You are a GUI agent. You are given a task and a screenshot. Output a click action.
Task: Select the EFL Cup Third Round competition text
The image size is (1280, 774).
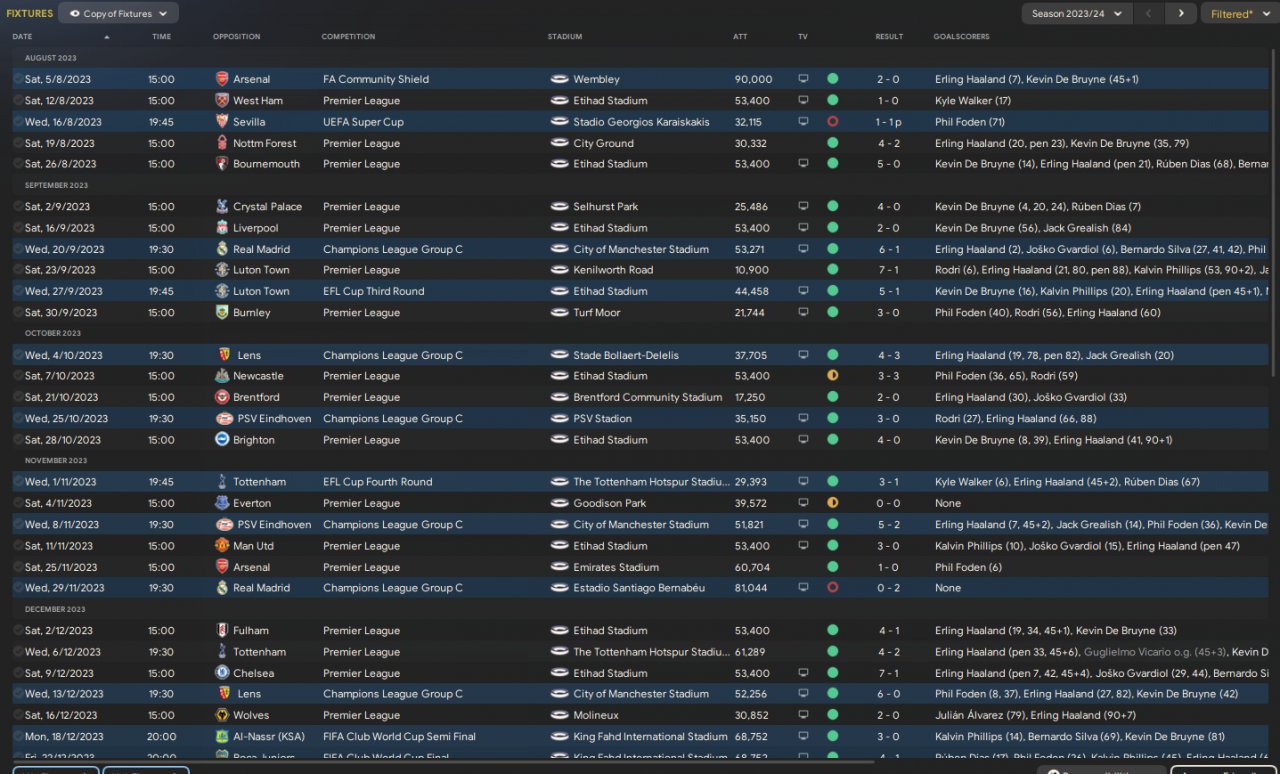pos(373,291)
